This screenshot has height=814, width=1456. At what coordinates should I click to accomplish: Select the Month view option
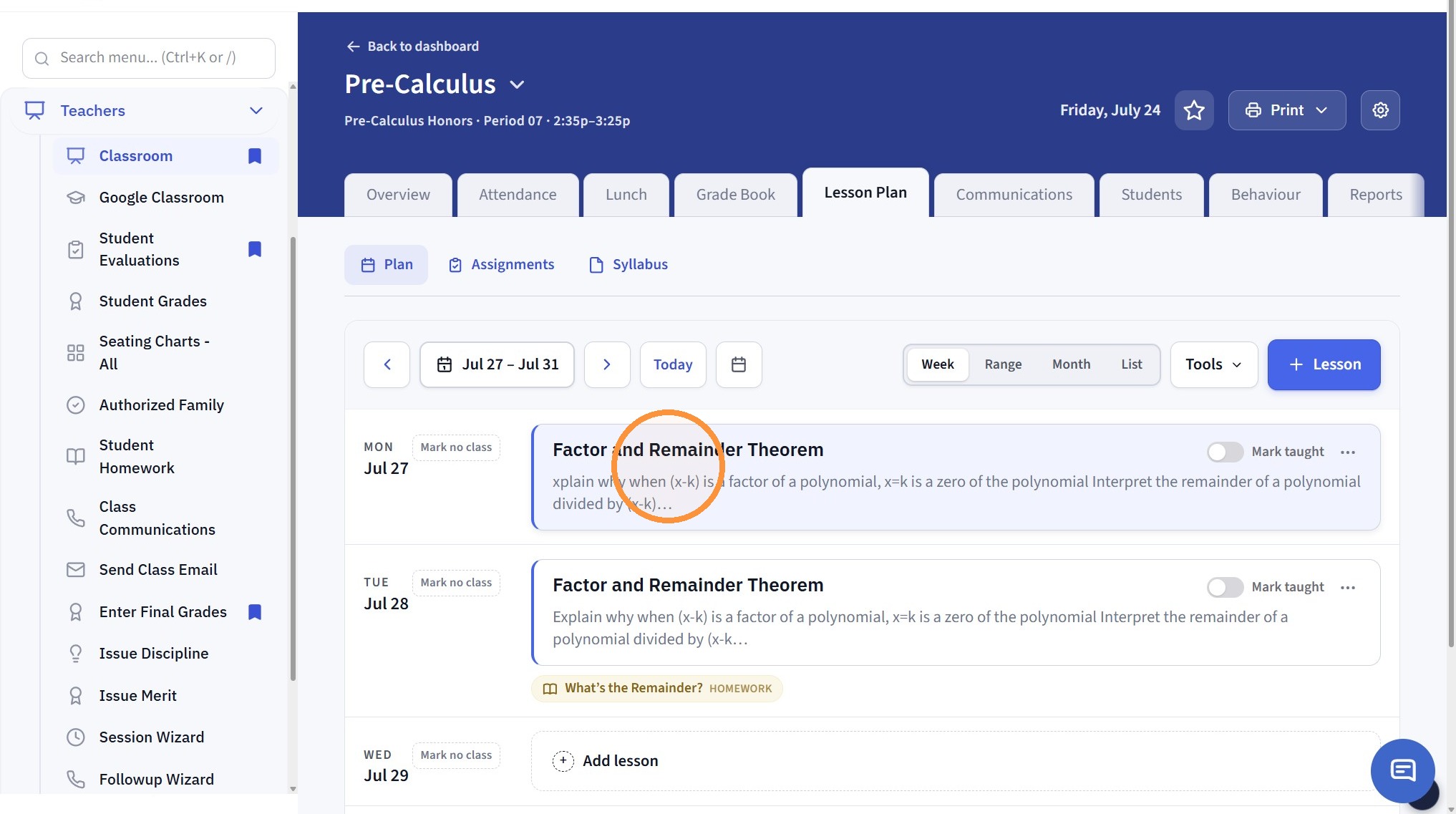pyautogui.click(x=1071, y=365)
